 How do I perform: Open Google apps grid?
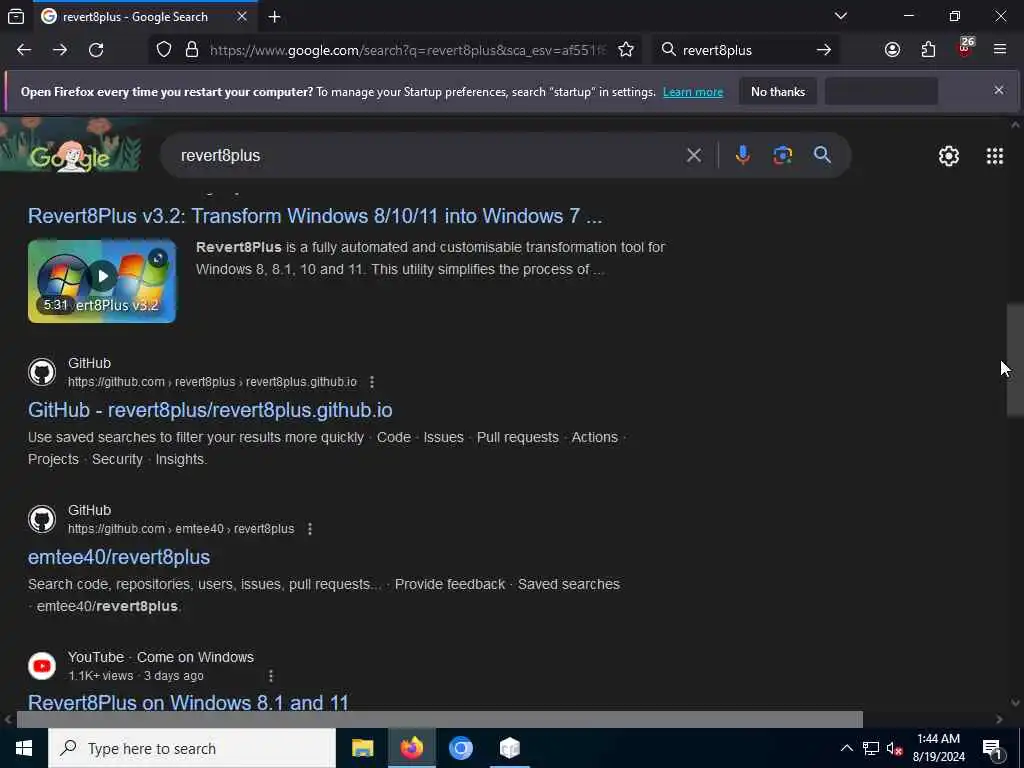point(994,155)
